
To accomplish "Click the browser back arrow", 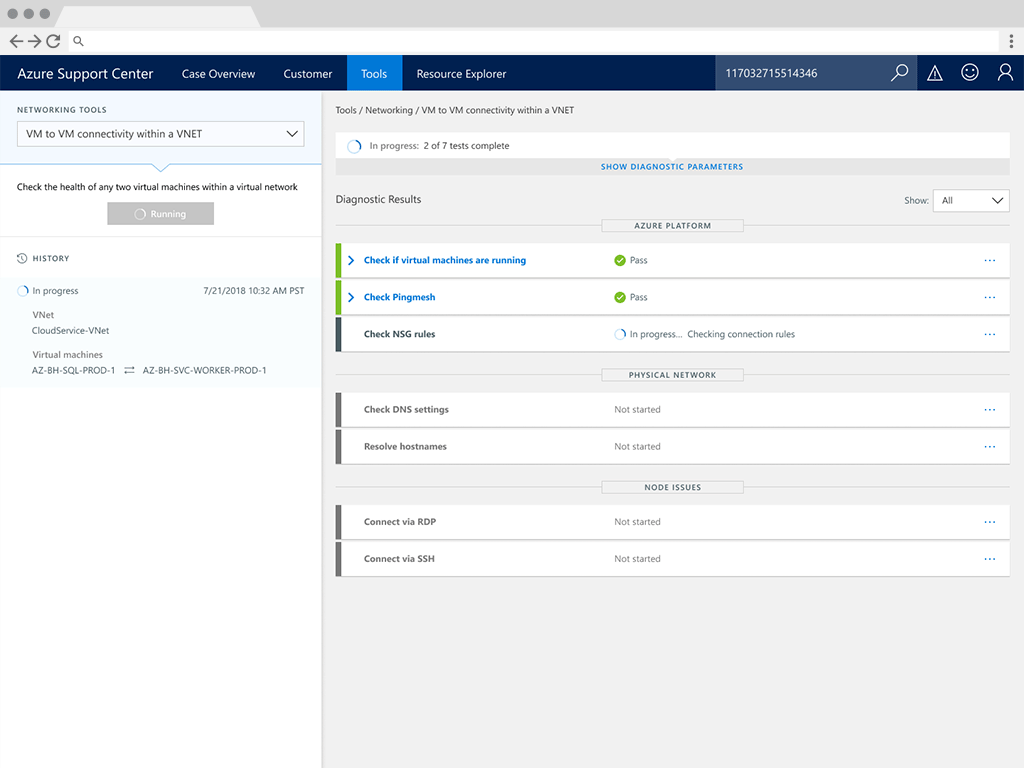I will (x=16, y=41).
